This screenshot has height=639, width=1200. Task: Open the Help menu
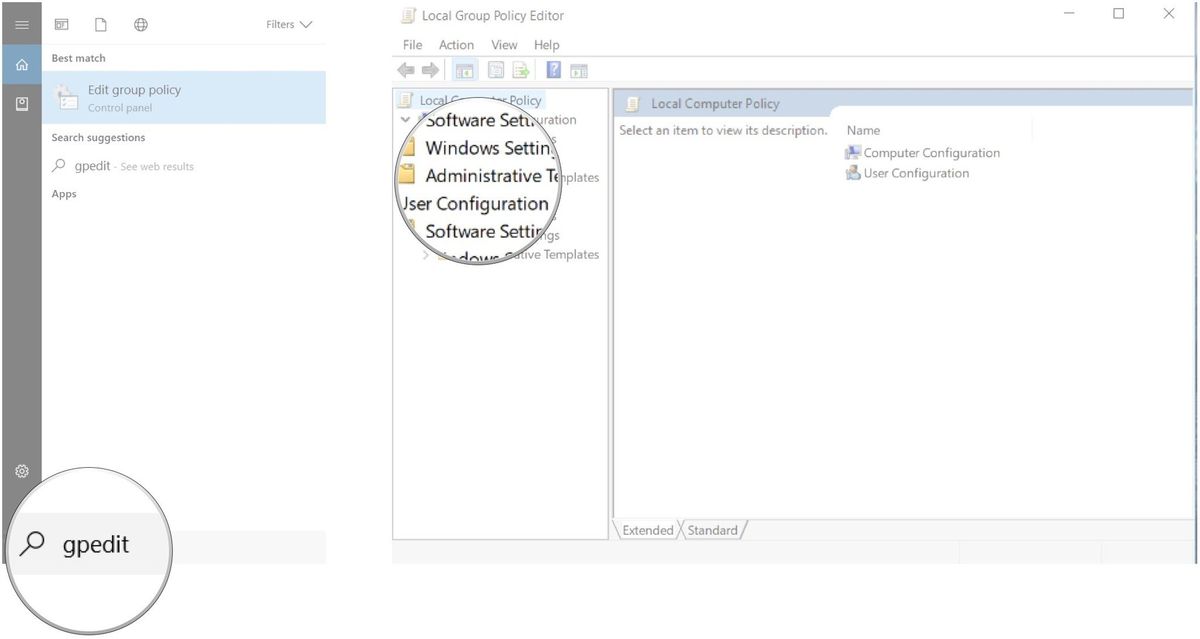[547, 45]
